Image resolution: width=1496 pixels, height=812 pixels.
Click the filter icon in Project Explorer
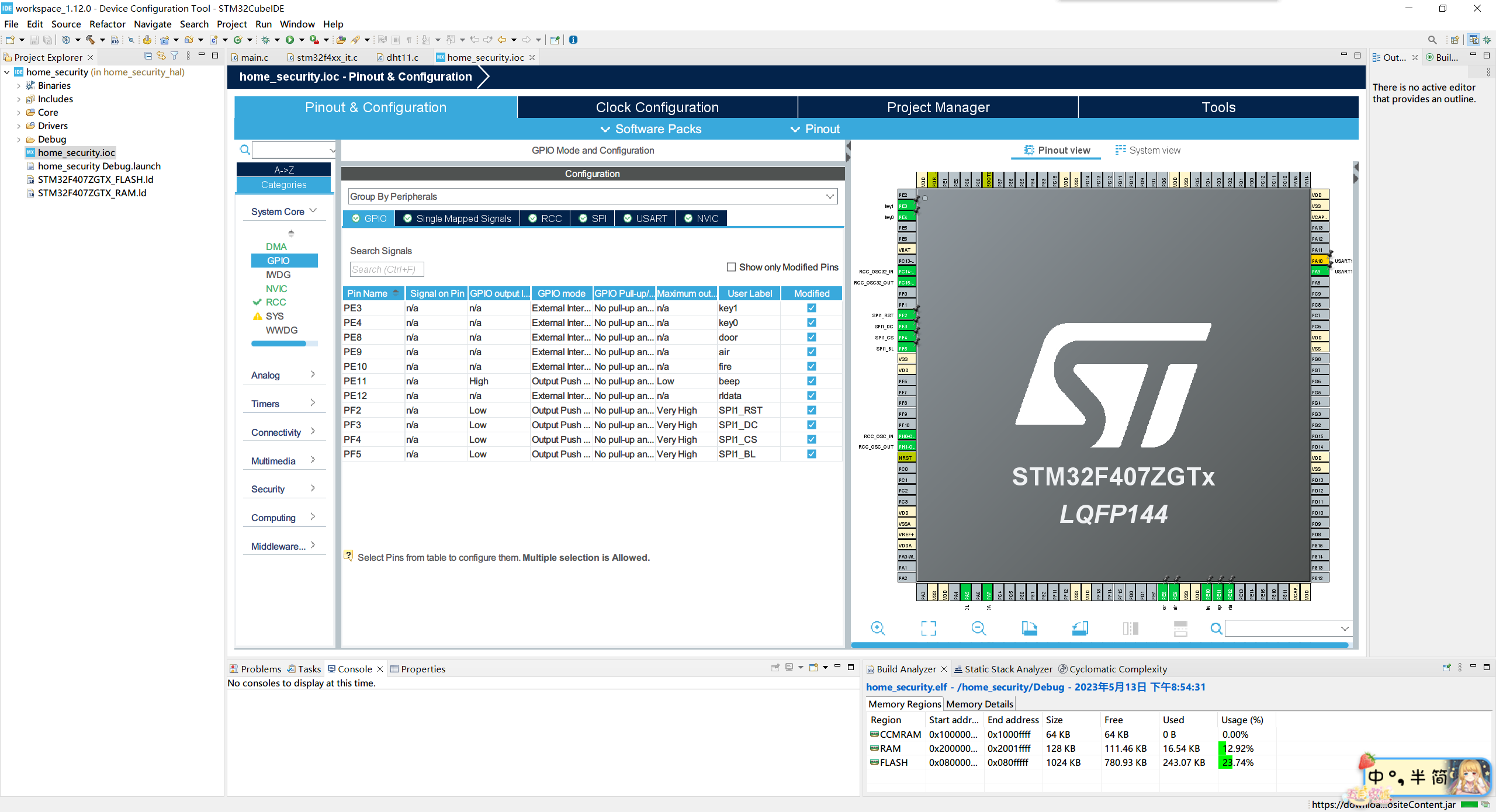(x=175, y=56)
